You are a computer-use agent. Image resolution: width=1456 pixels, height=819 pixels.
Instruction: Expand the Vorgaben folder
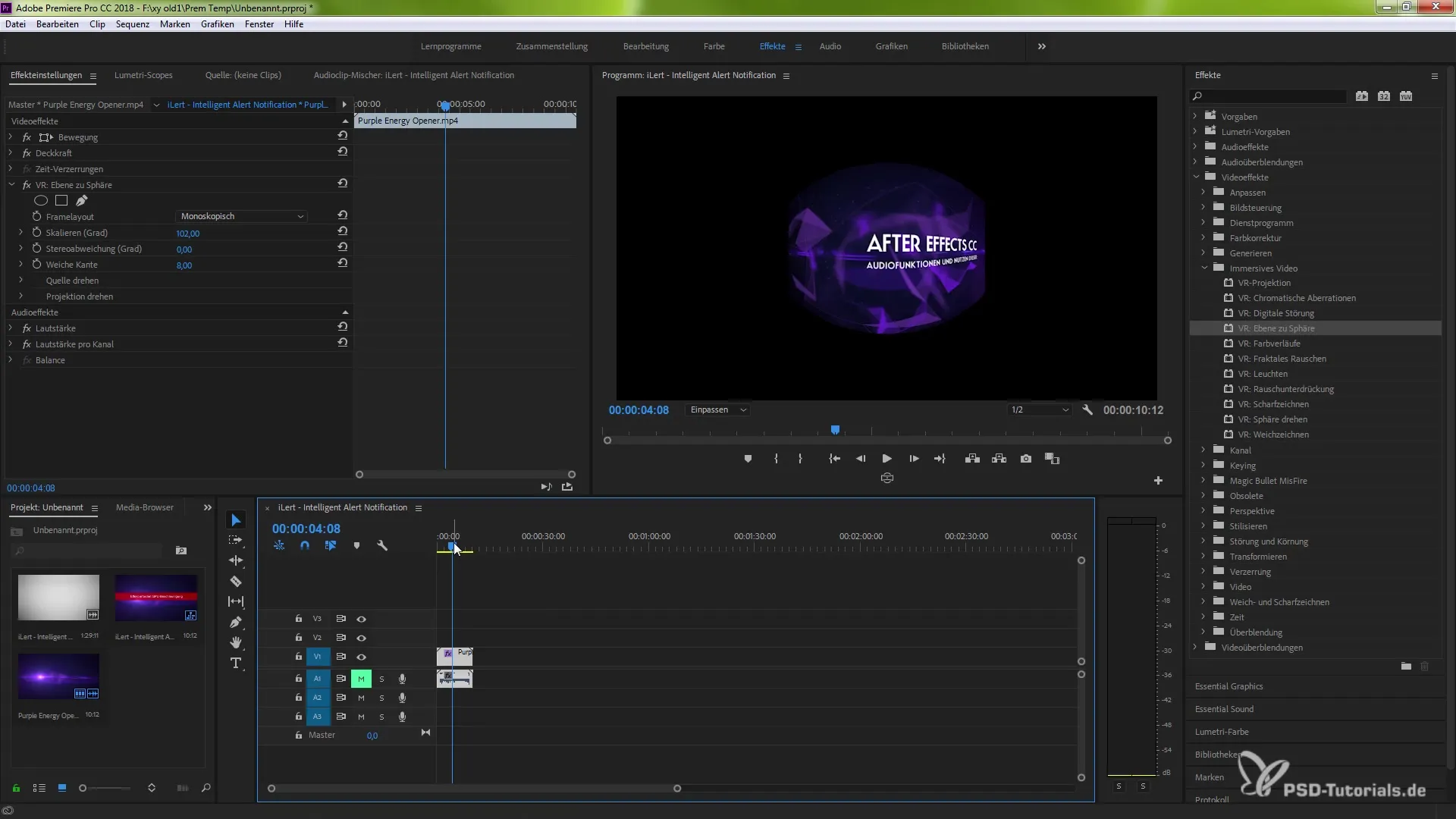(1195, 116)
